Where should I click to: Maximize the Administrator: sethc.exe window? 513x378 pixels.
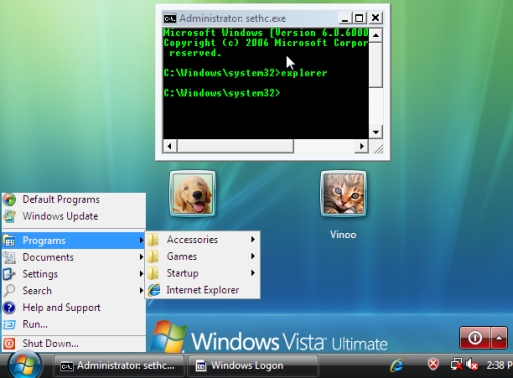point(359,18)
